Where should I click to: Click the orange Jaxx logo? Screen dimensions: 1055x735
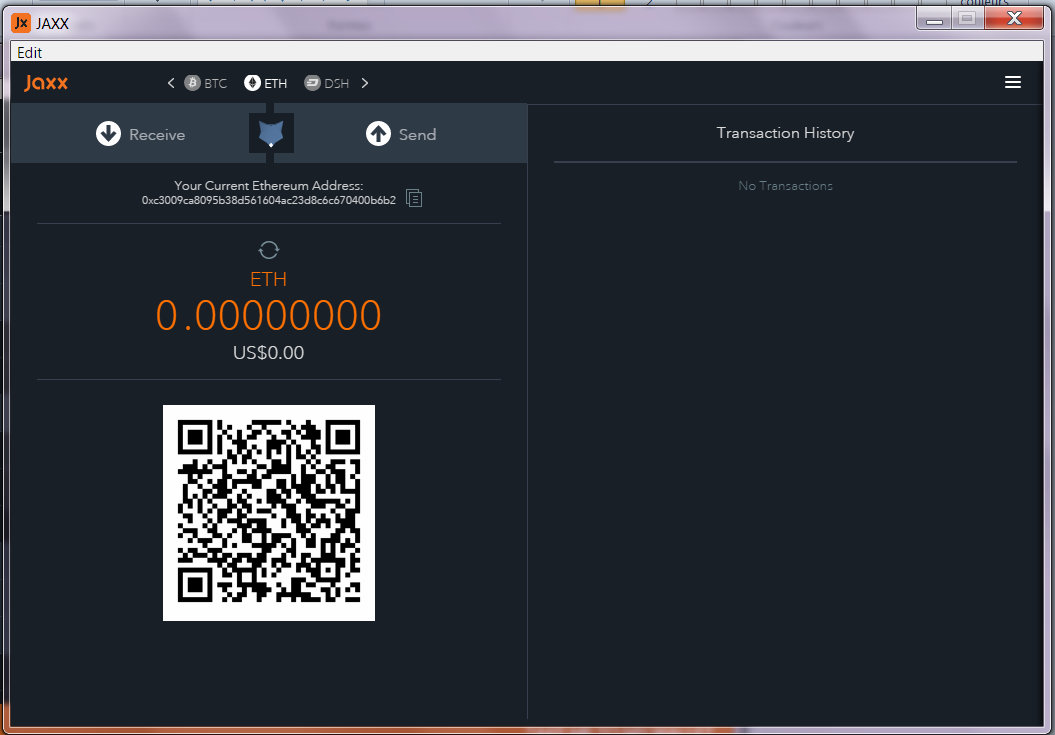(x=46, y=83)
